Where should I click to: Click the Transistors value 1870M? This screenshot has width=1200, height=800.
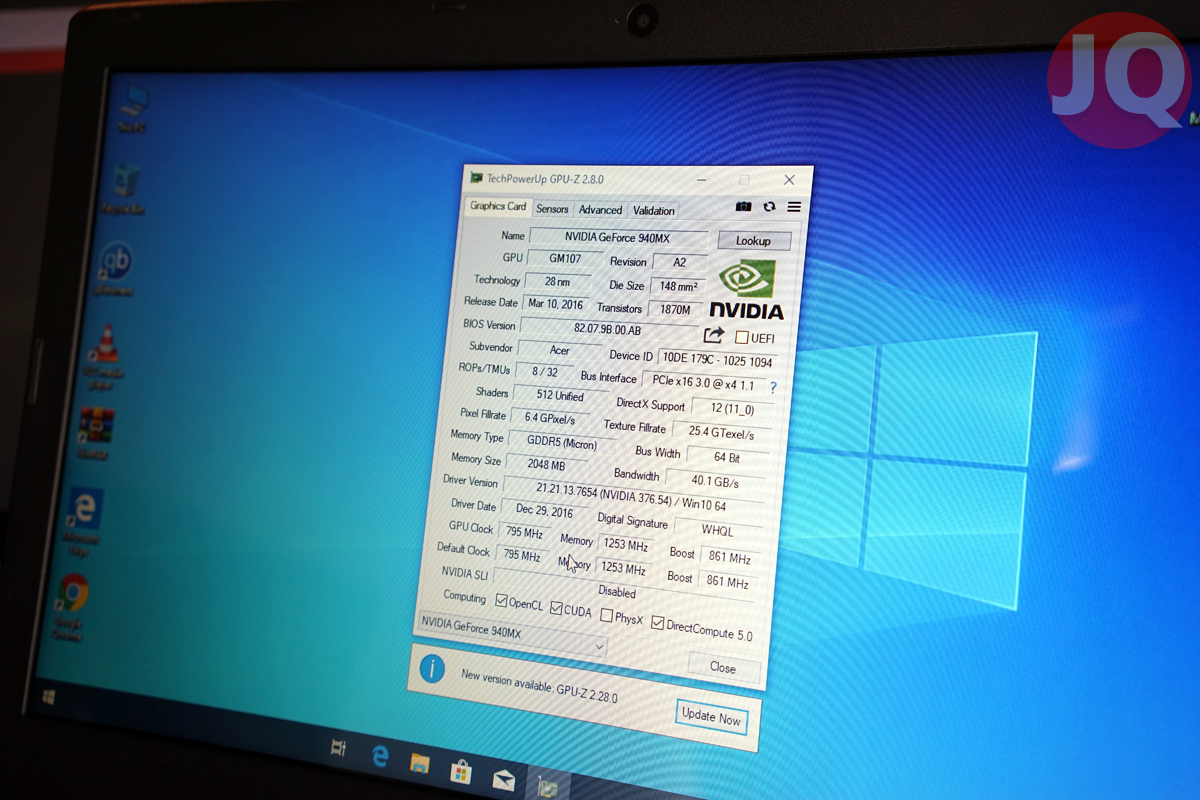coord(675,310)
